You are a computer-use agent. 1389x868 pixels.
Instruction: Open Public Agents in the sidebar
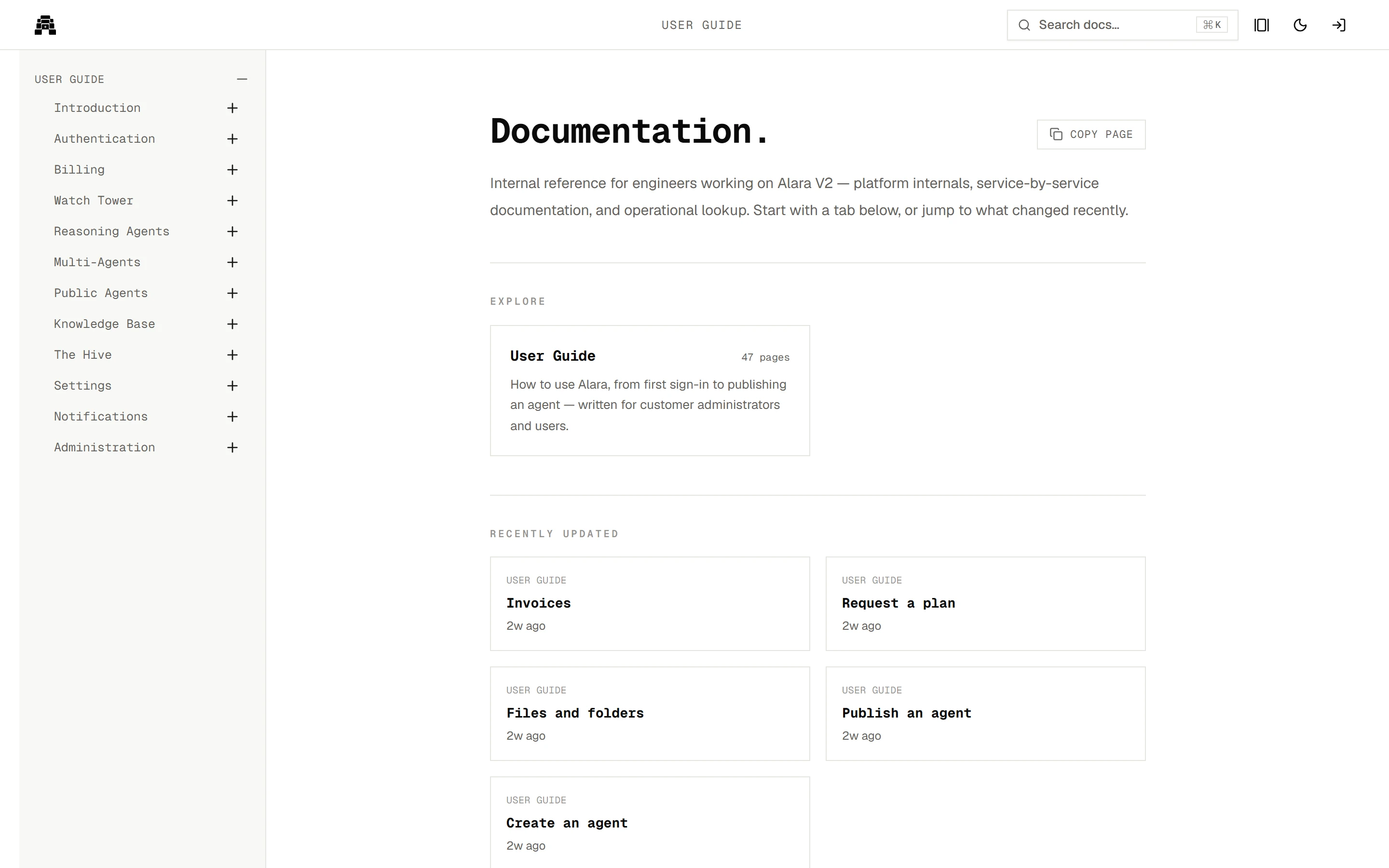100,293
